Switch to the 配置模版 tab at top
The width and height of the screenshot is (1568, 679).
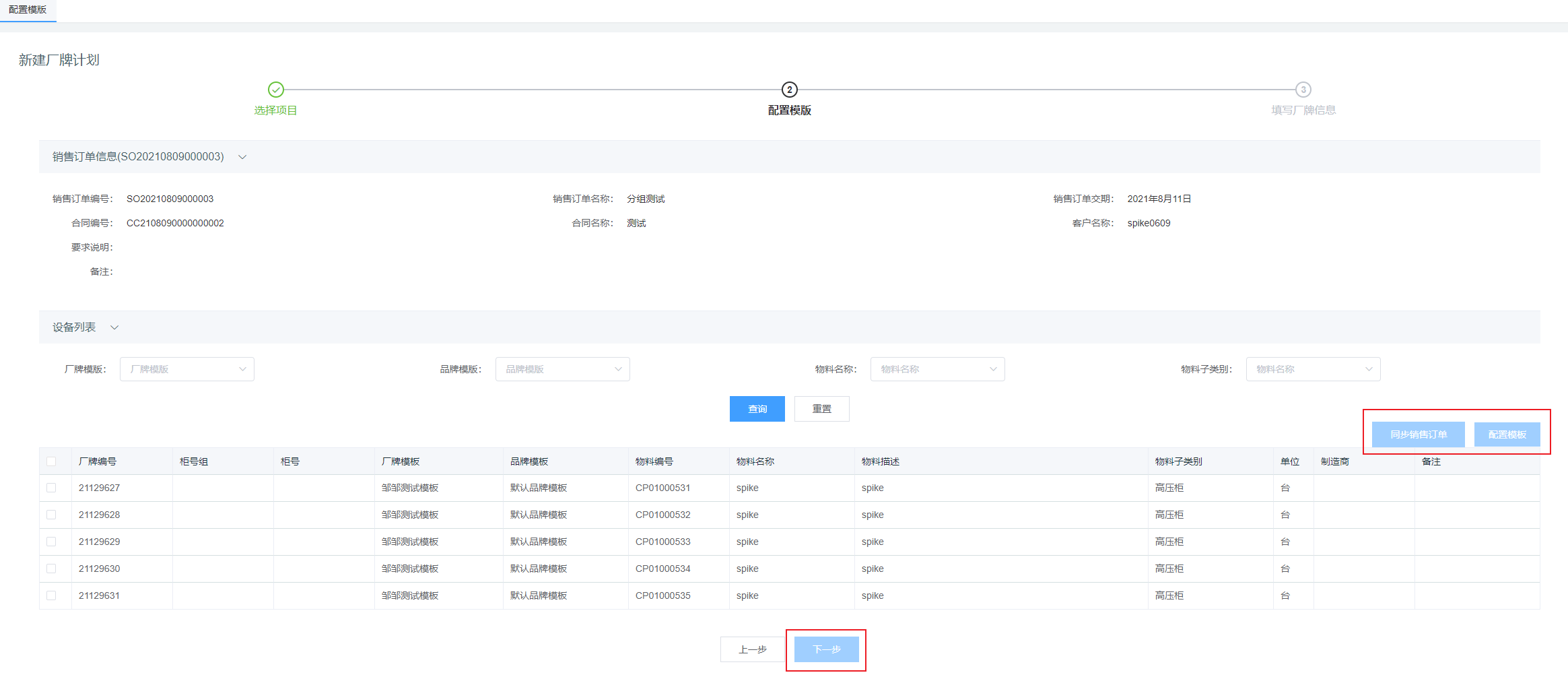(x=28, y=10)
